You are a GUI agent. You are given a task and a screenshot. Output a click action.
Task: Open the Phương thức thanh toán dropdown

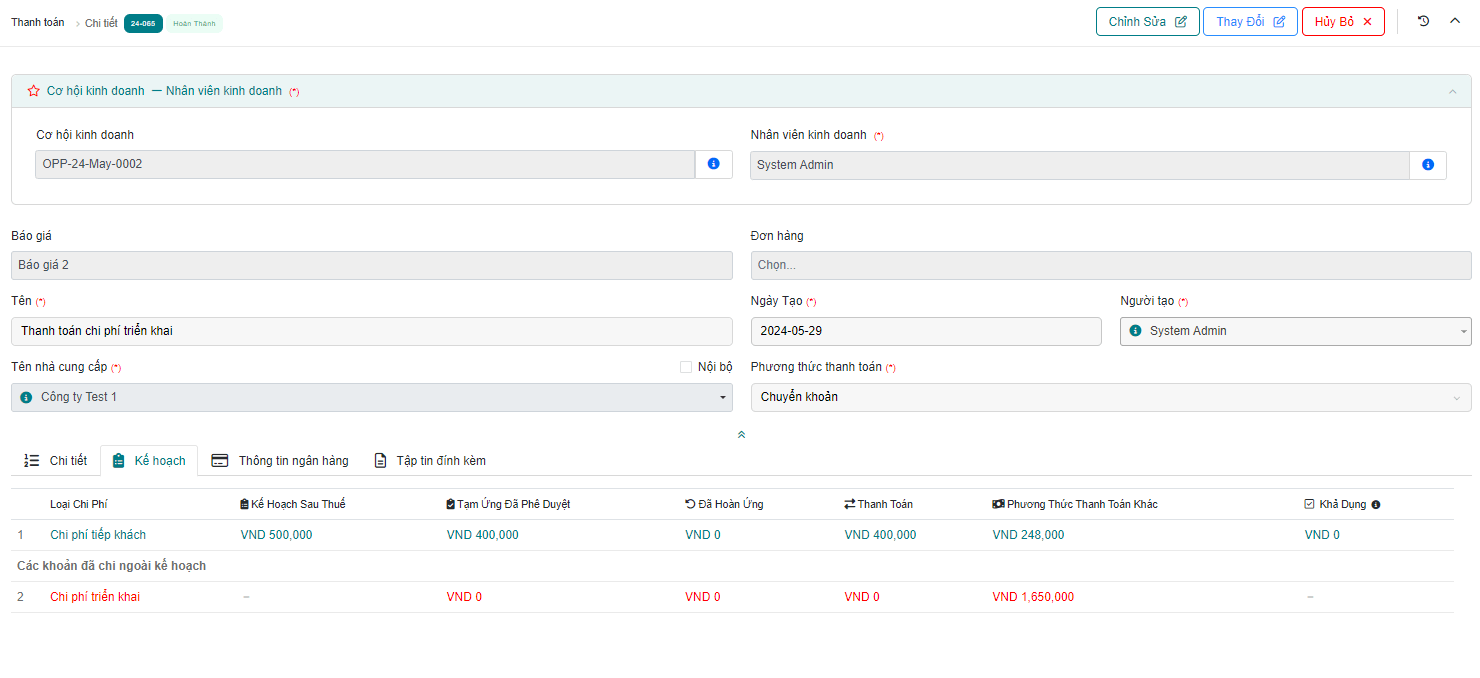(1110, 397)
